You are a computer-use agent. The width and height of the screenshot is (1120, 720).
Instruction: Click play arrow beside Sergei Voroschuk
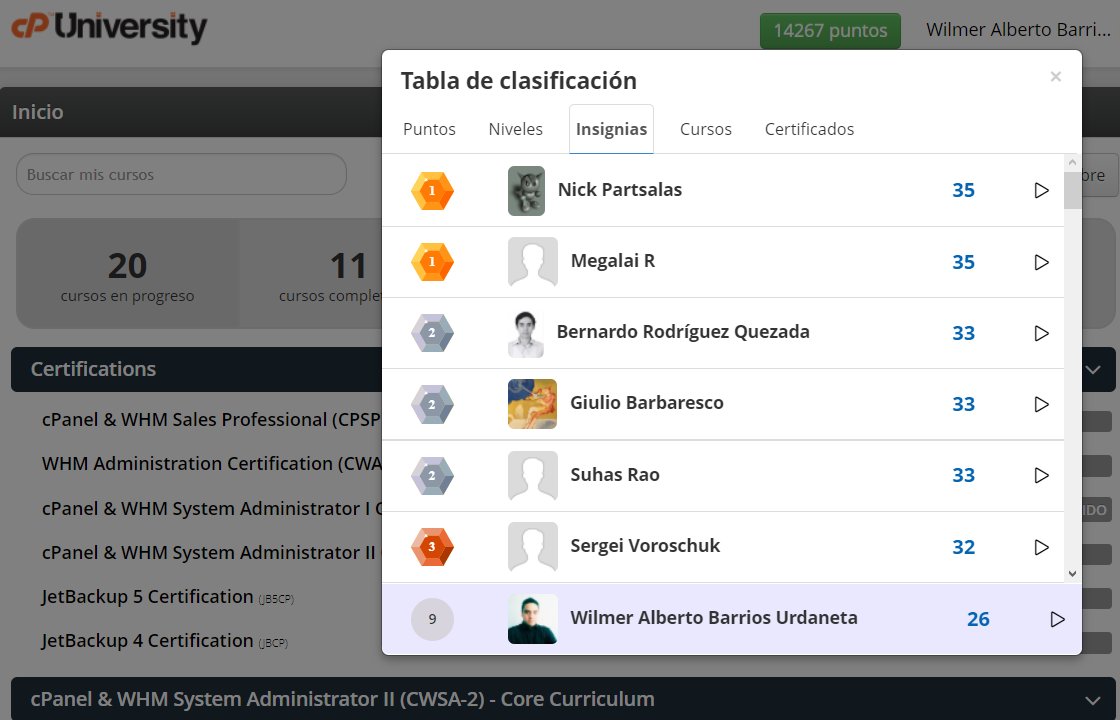(1041, 547)
